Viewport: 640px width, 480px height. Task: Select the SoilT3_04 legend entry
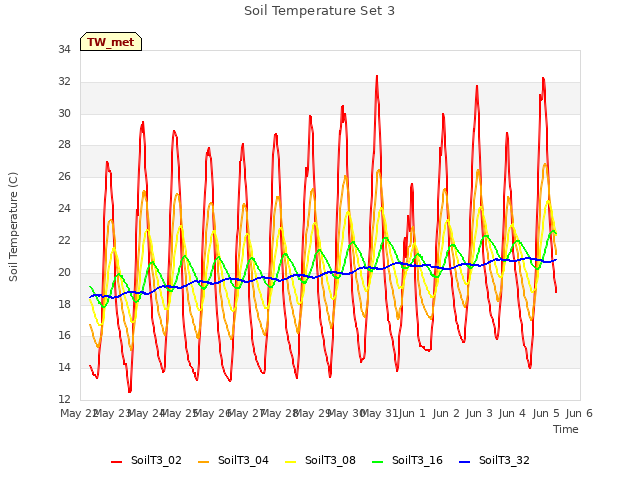tap(233, 461)
